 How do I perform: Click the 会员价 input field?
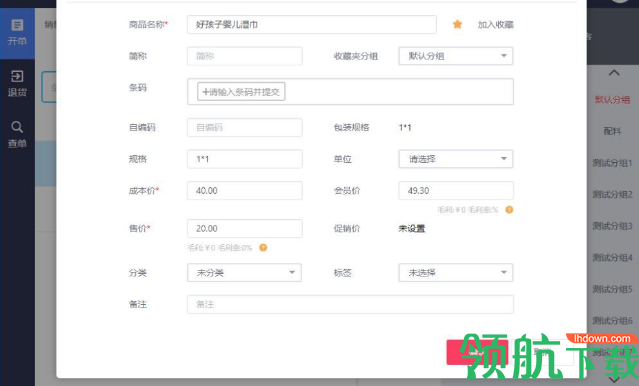[456, 191]
